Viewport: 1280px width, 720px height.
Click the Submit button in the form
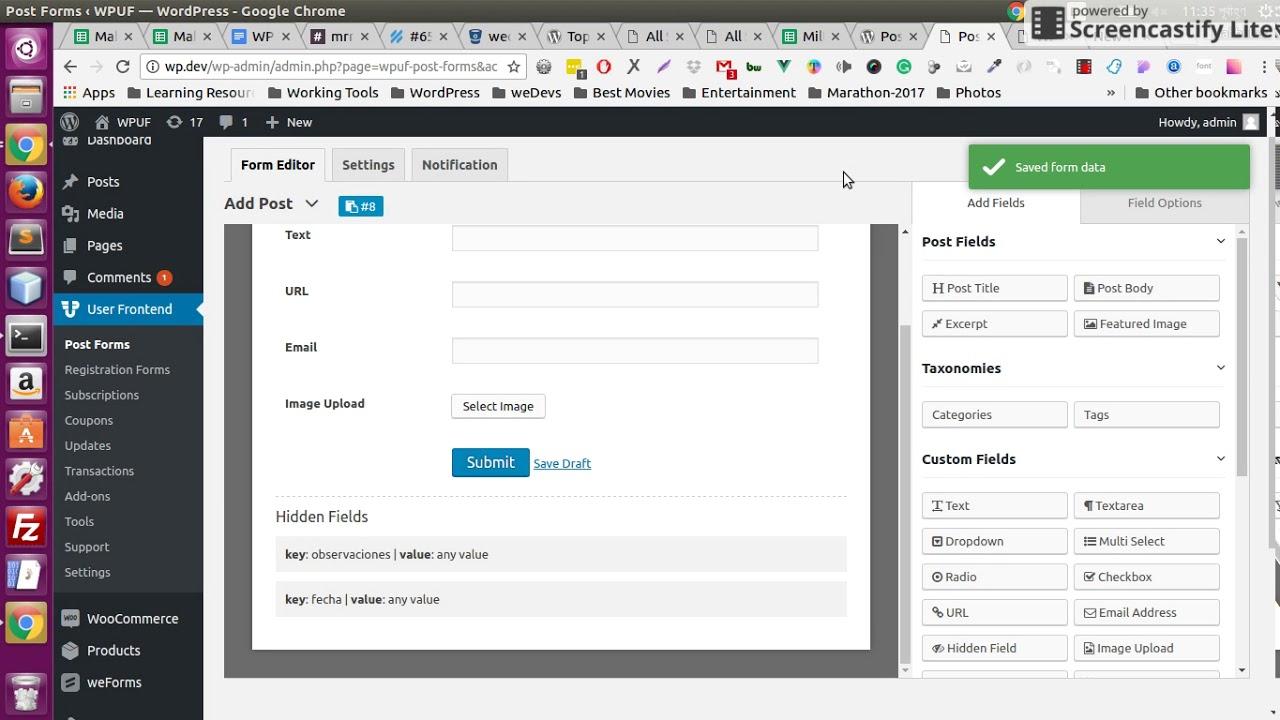coord(490,462)
